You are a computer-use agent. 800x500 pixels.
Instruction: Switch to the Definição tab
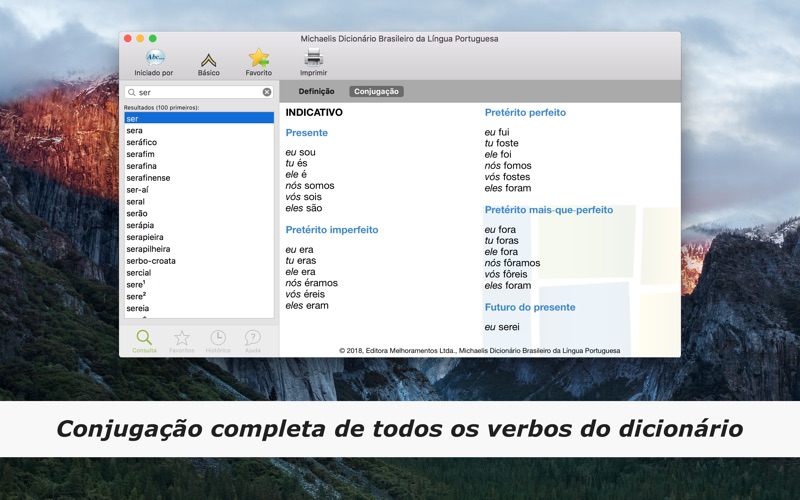pyautogui.click(x=316, y=91)
